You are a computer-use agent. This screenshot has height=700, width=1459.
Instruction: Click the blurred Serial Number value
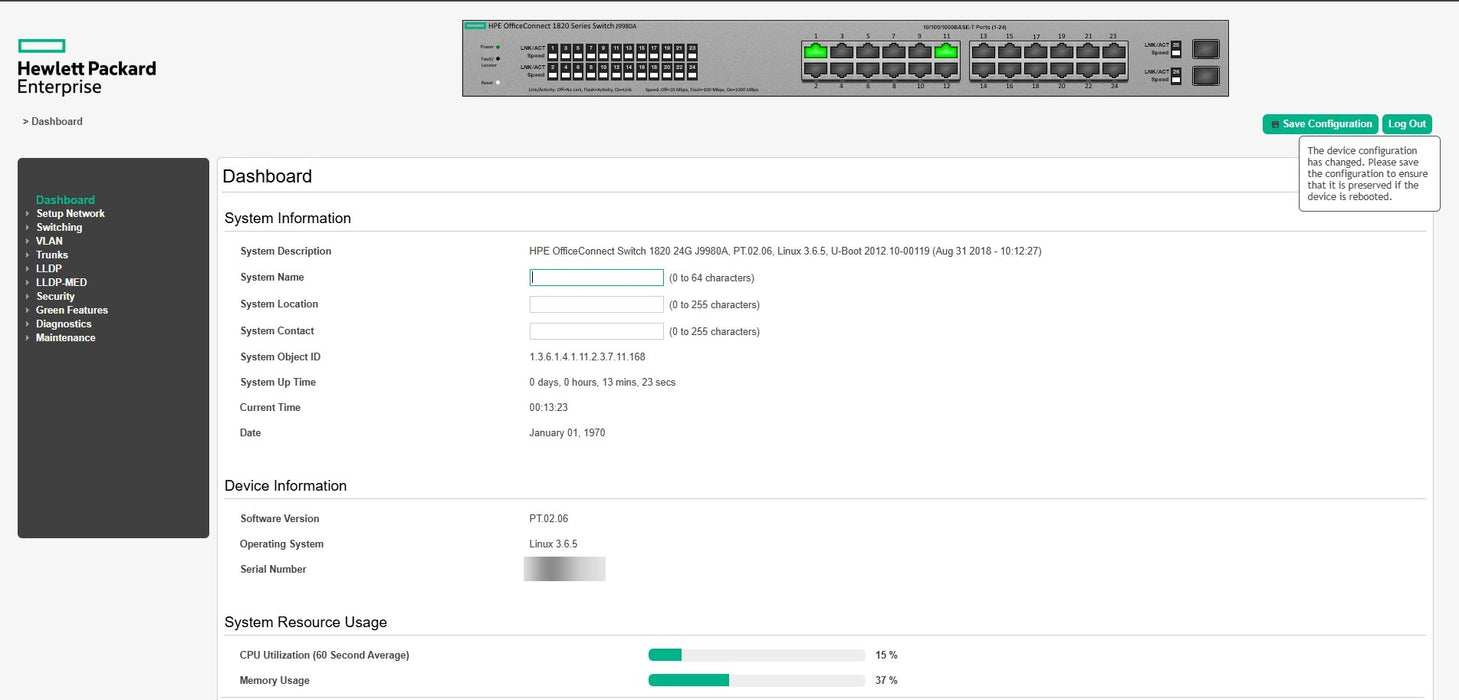coord(565,569)
